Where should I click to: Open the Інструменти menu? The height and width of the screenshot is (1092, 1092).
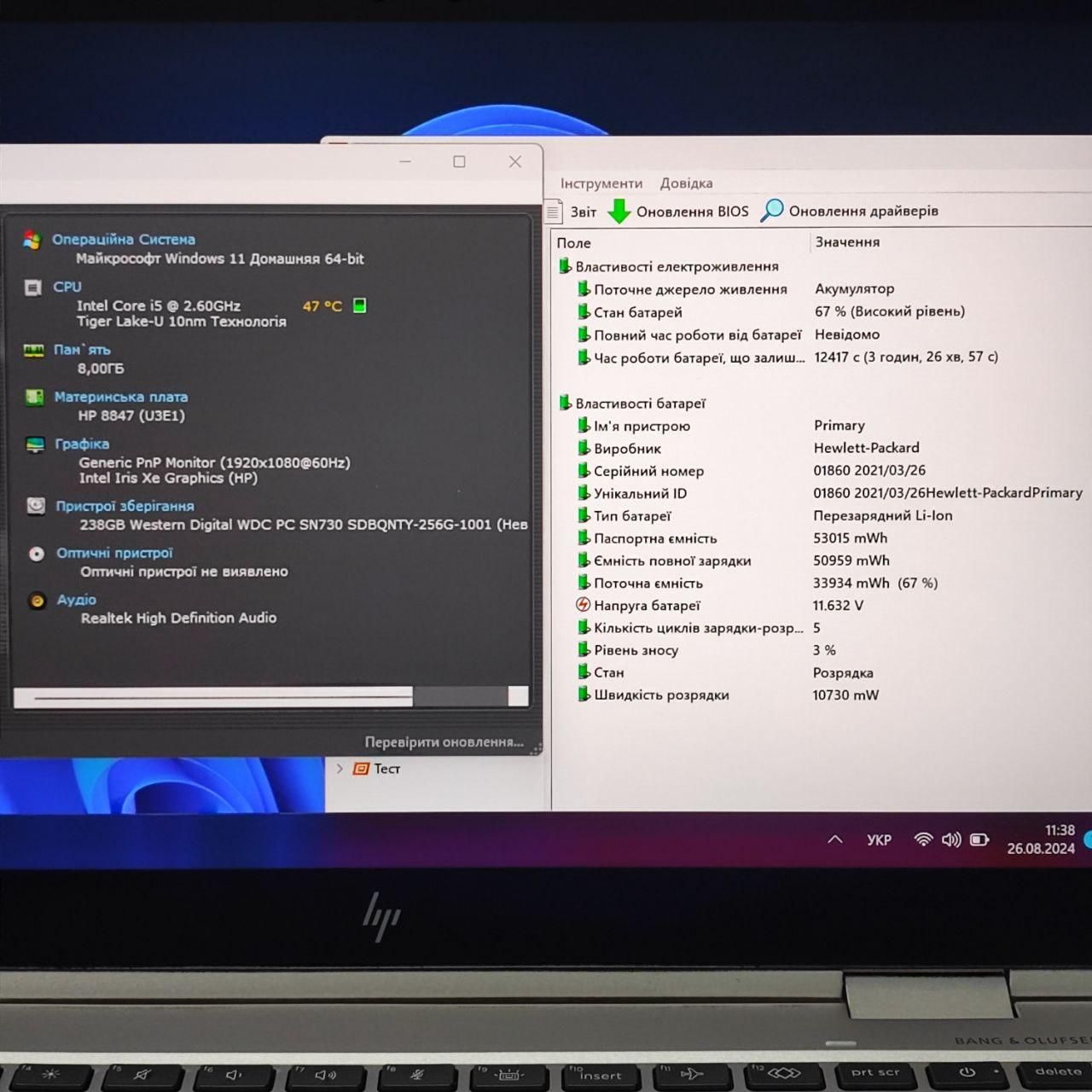pos(601,183)
